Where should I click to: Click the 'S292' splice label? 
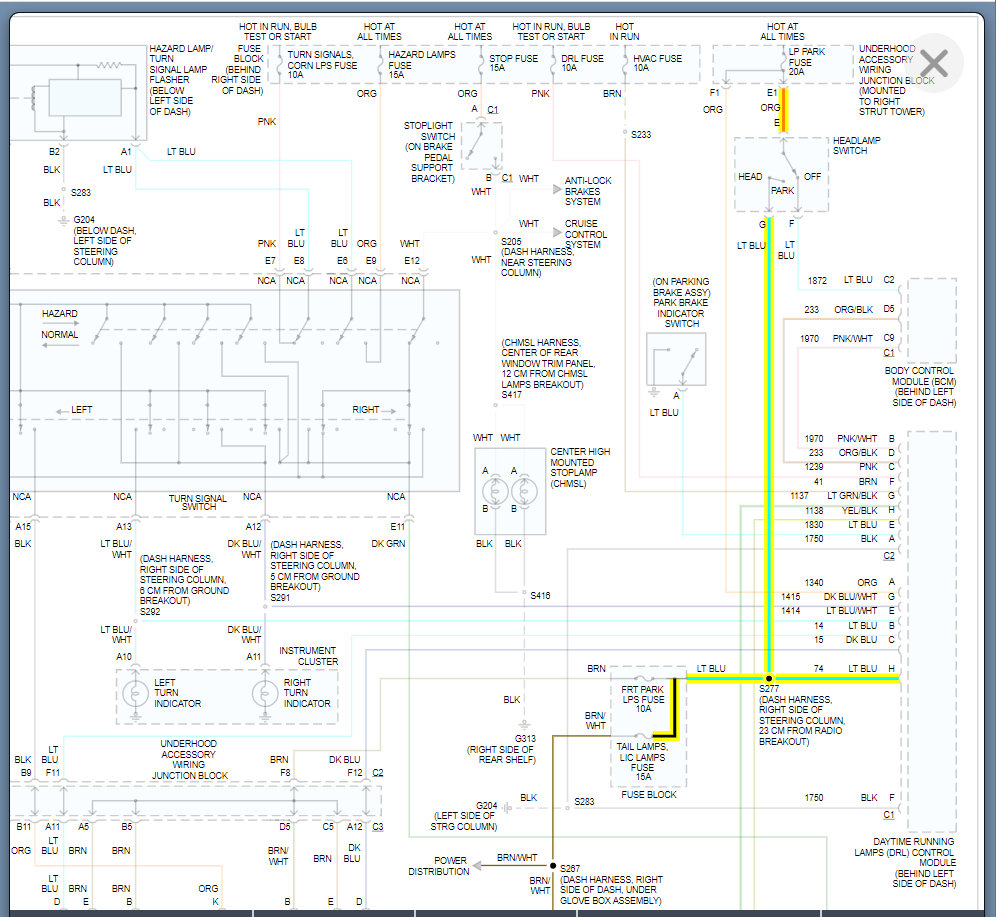coord(150,612)
